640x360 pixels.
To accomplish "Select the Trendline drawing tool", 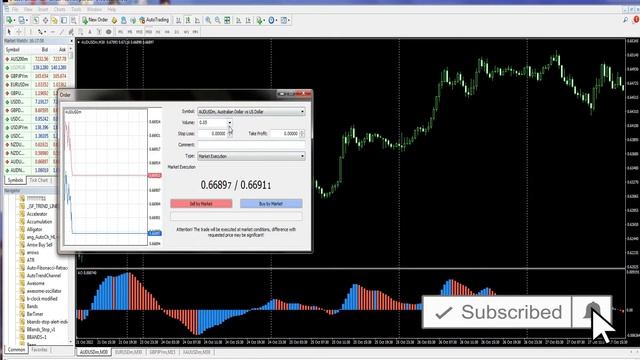I will 62,31.
